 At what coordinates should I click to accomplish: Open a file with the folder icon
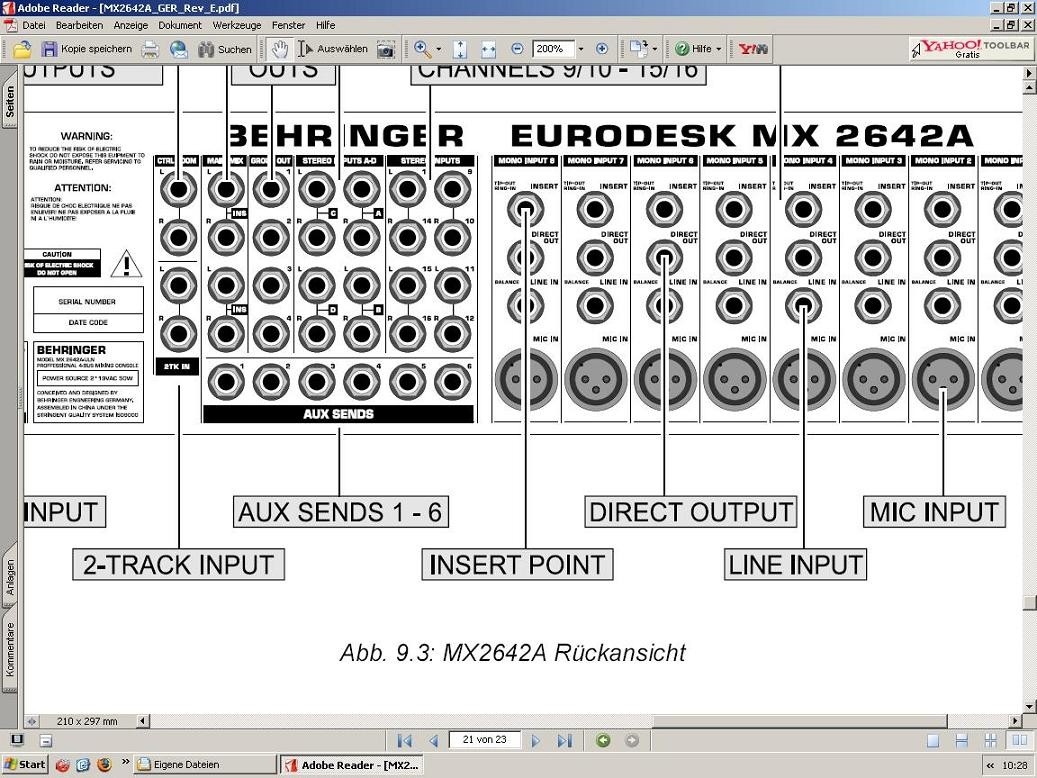coord(22,49)
